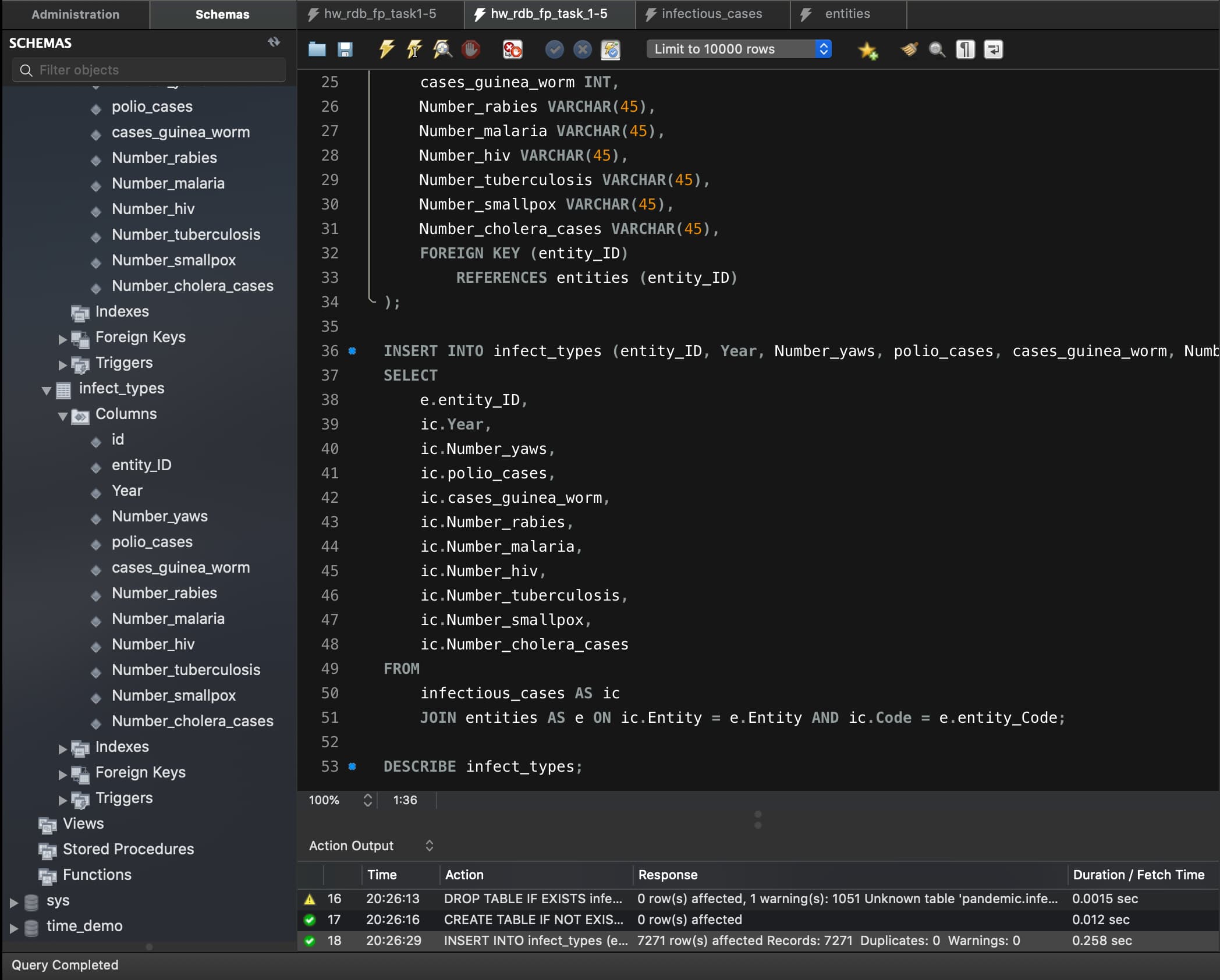This screenshot has height=980, width=1220.
Task: Toggle invisible characters display
Action: click(x=965, y=49)
